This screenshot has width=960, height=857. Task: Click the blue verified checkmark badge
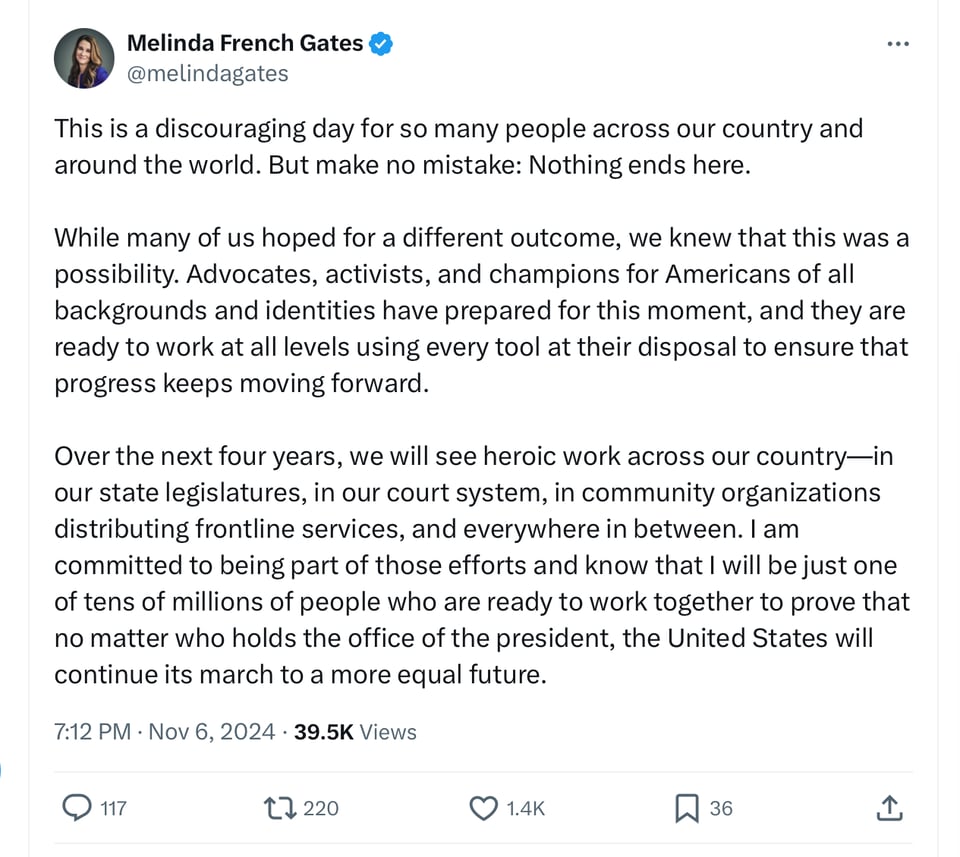click(381, 43)
